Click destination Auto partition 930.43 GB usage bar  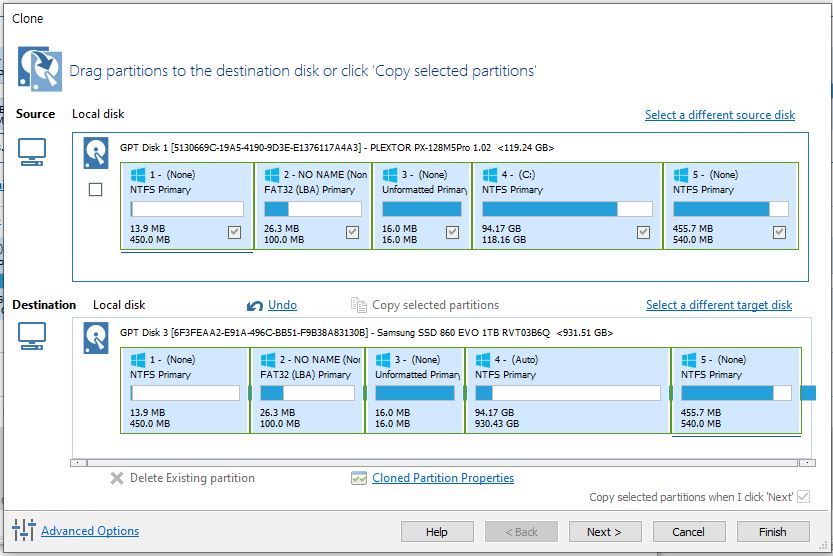568,393
